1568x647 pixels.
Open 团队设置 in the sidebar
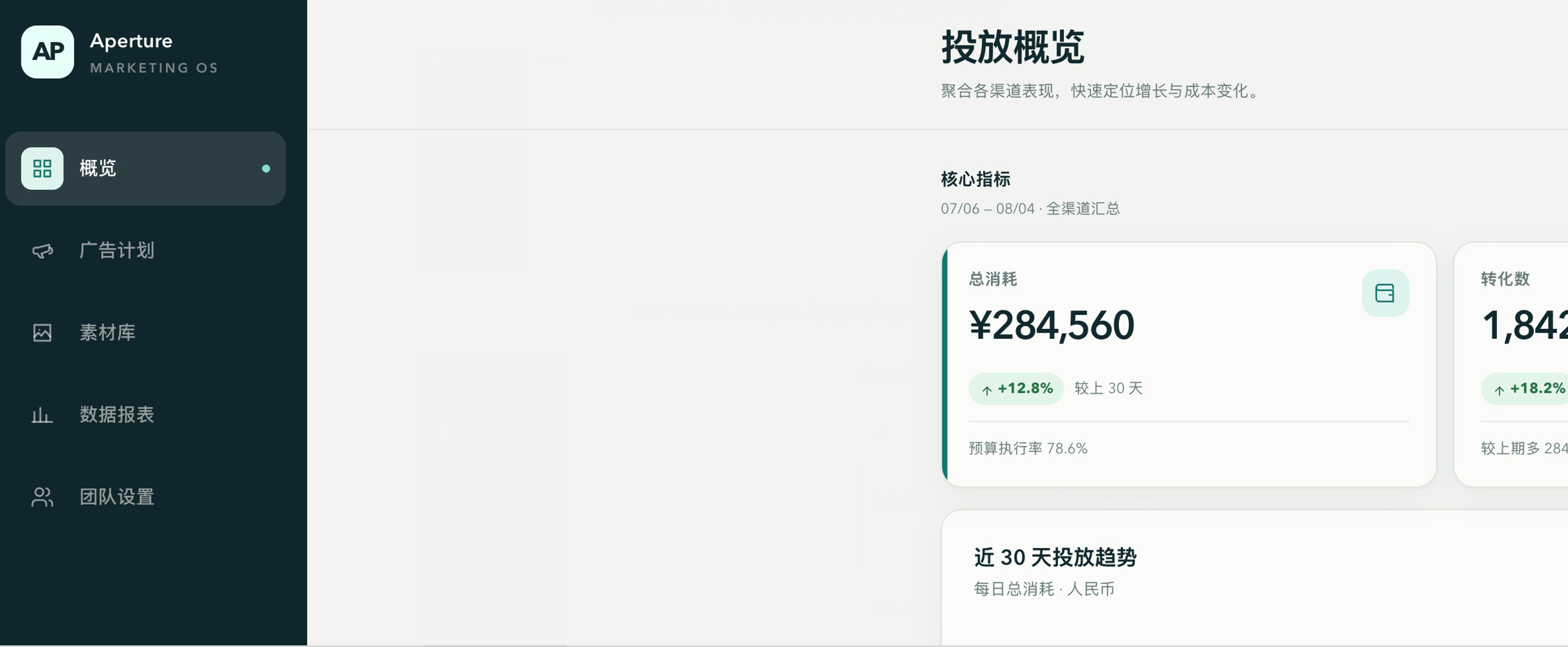pyautogui.click(x=145, y=497)
